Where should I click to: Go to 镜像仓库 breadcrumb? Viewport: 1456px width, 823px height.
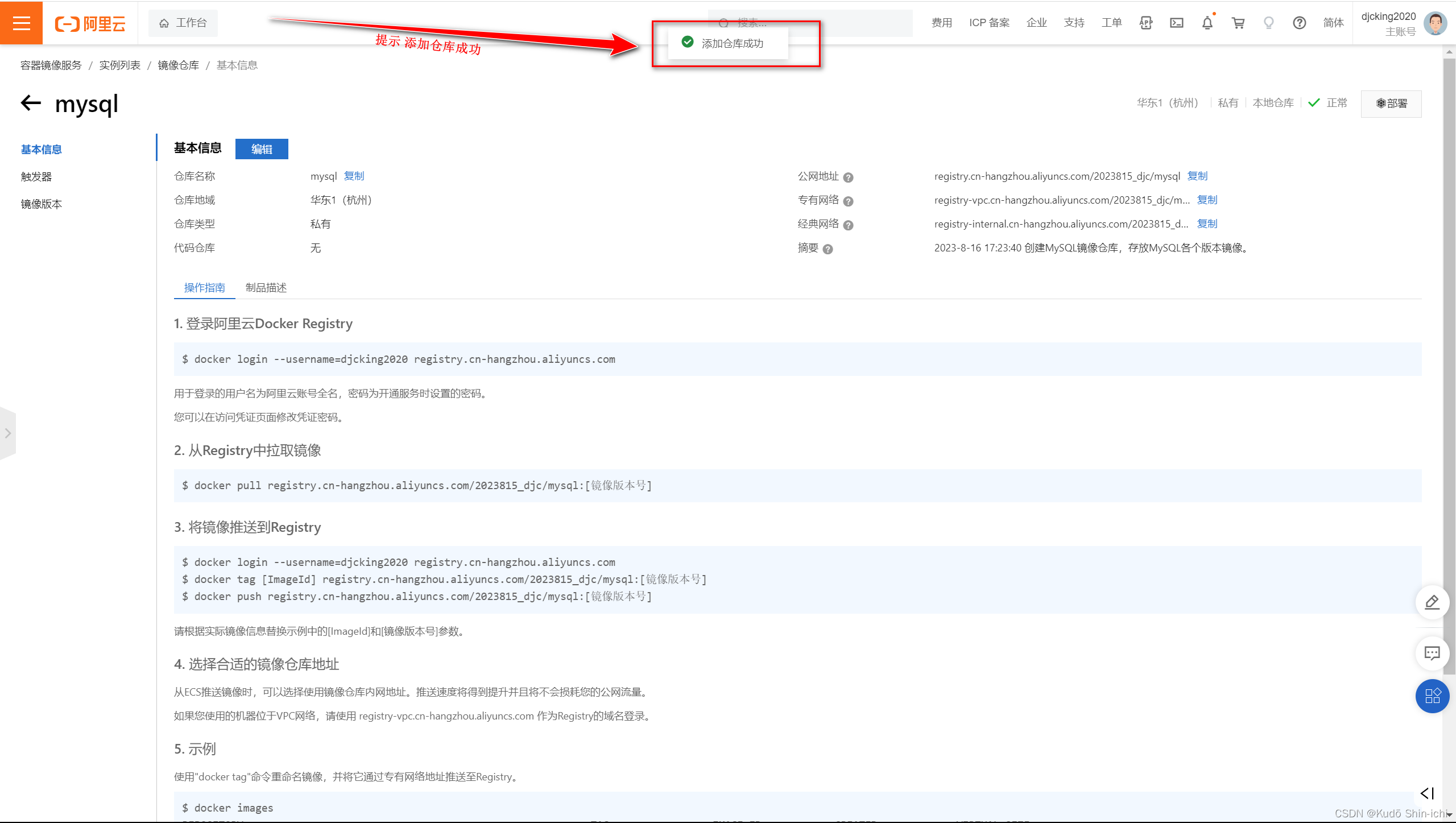[x=179, y=65]
